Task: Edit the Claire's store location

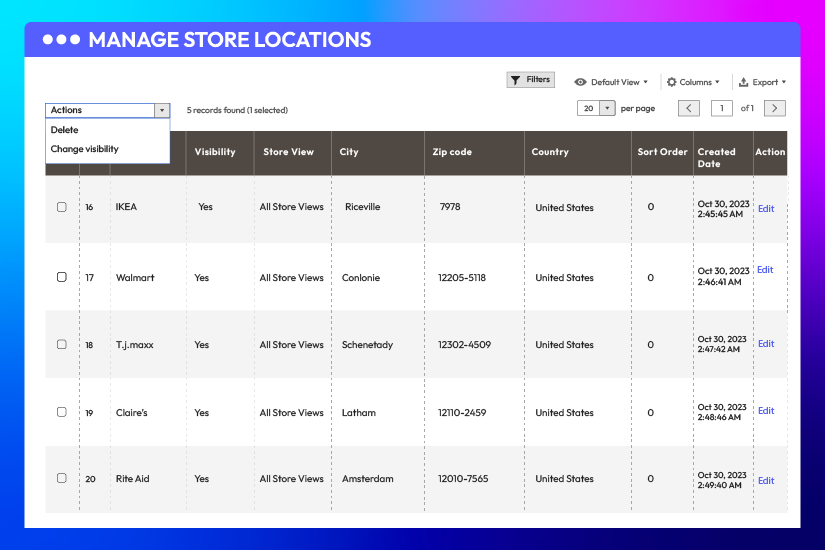Action: pyautogui.click(x=766, y=411)
